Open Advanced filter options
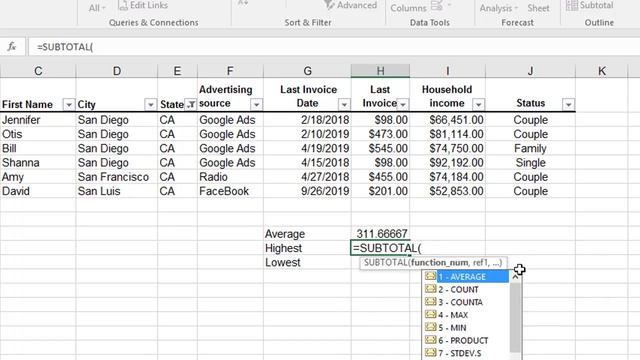This screenshot has width=640, height=360. 351,5
